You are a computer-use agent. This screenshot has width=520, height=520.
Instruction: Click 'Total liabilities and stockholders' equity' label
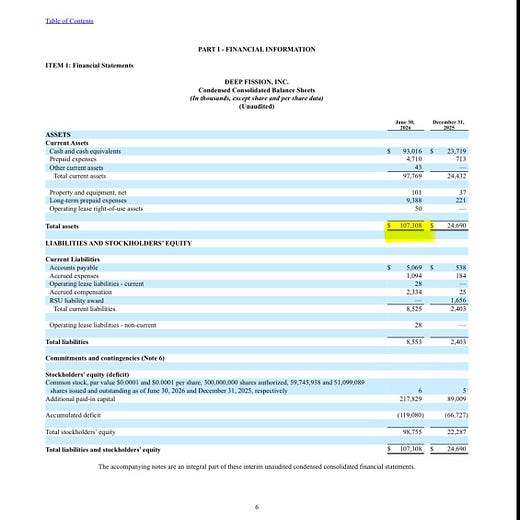[x=103, y=450]
